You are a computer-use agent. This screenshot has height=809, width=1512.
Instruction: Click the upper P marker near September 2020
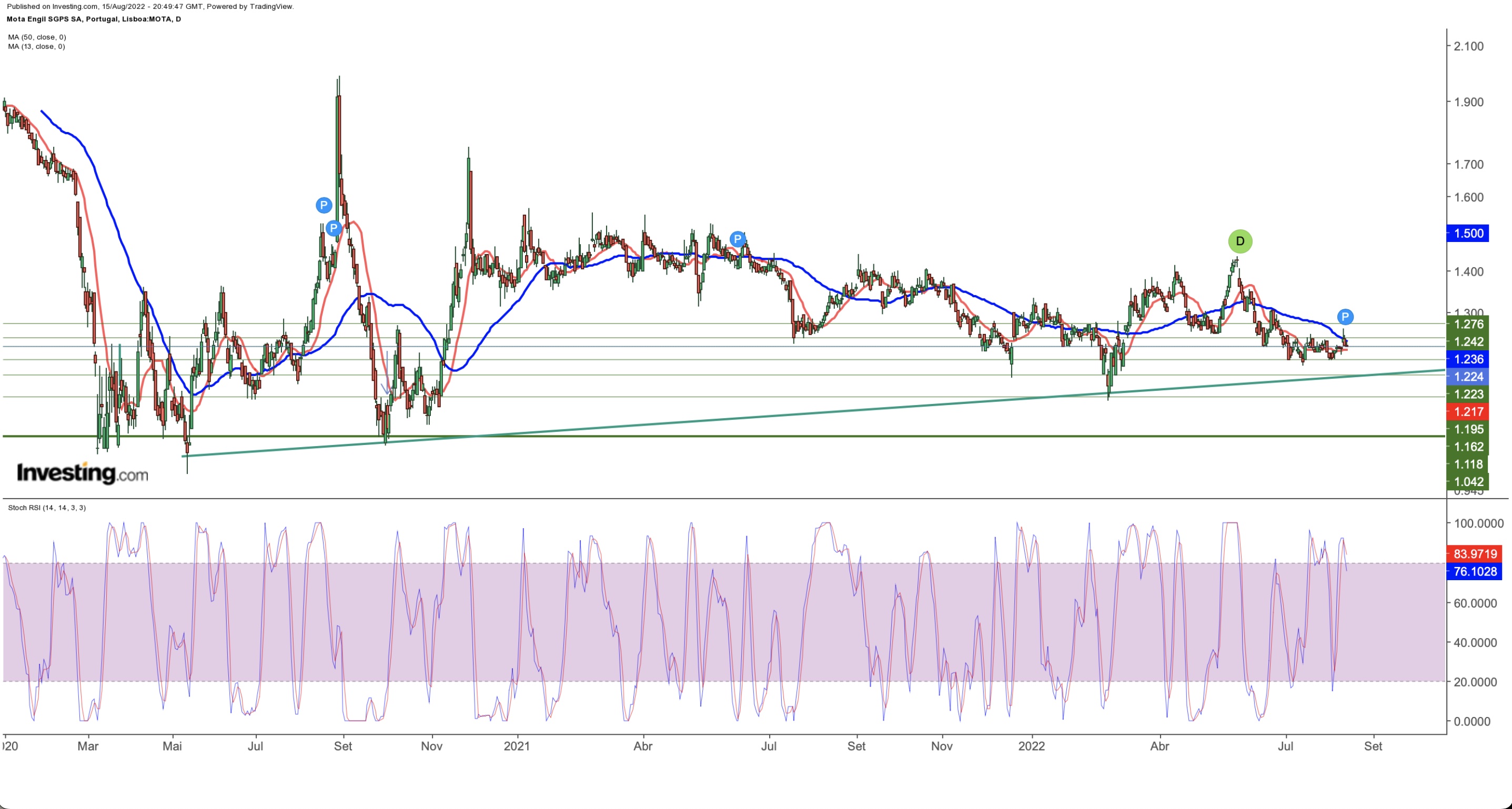324,205
